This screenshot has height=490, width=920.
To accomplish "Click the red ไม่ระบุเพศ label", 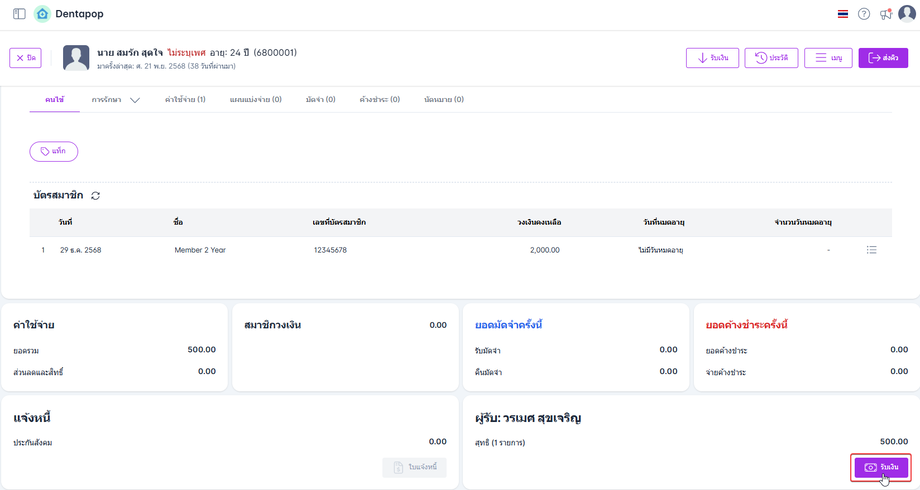I will coord(187,53).
